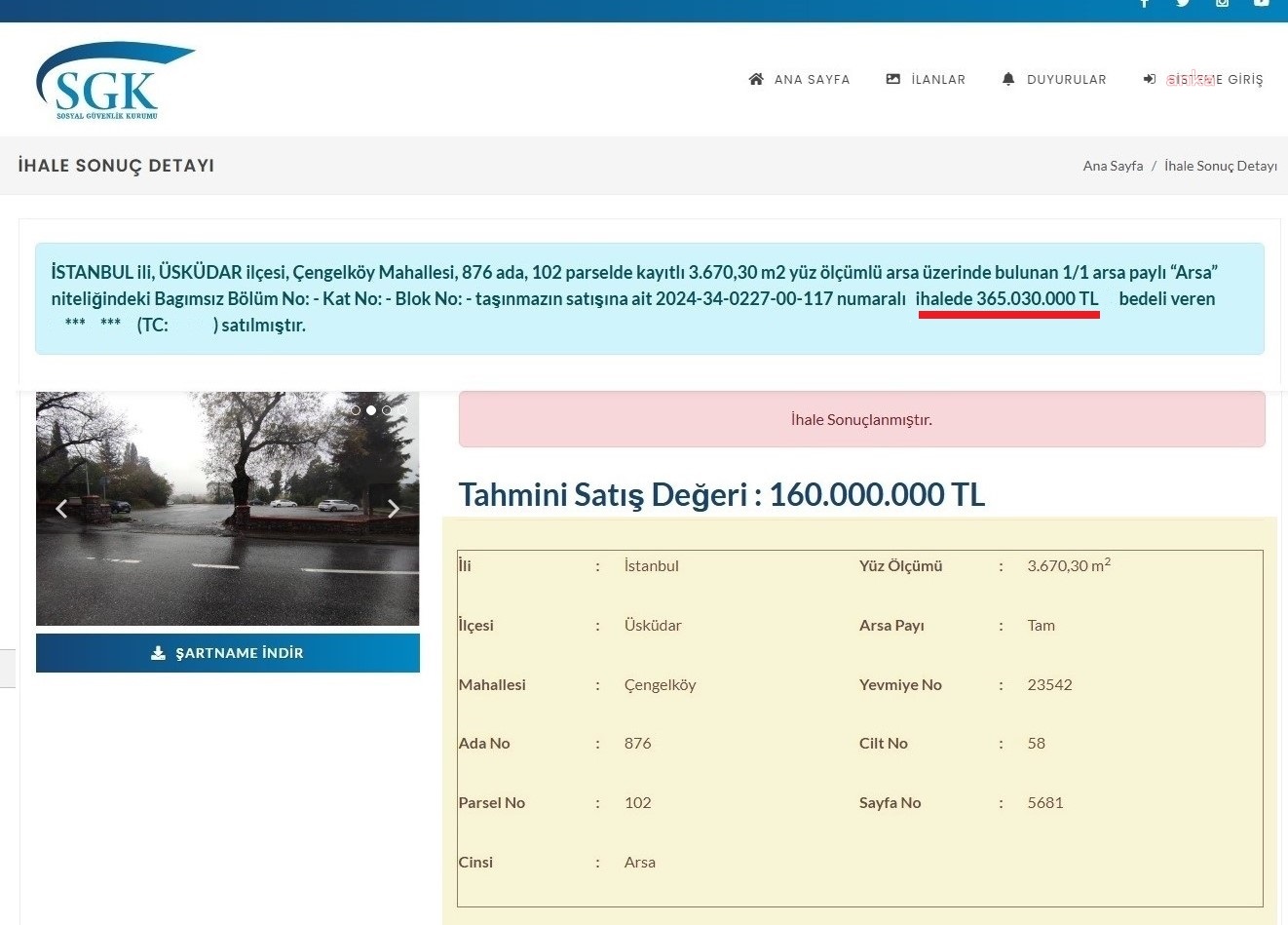Click the İhale Sonuç Detayı breadcrumb
This screenshot has width=1288, height=925.
(1221, 166)
